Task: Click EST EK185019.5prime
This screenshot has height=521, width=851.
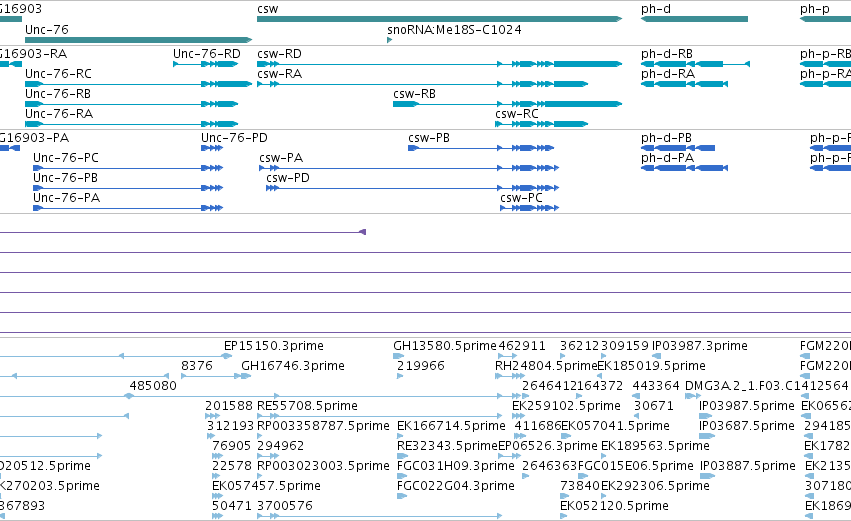Action: [x=651, y=366]
